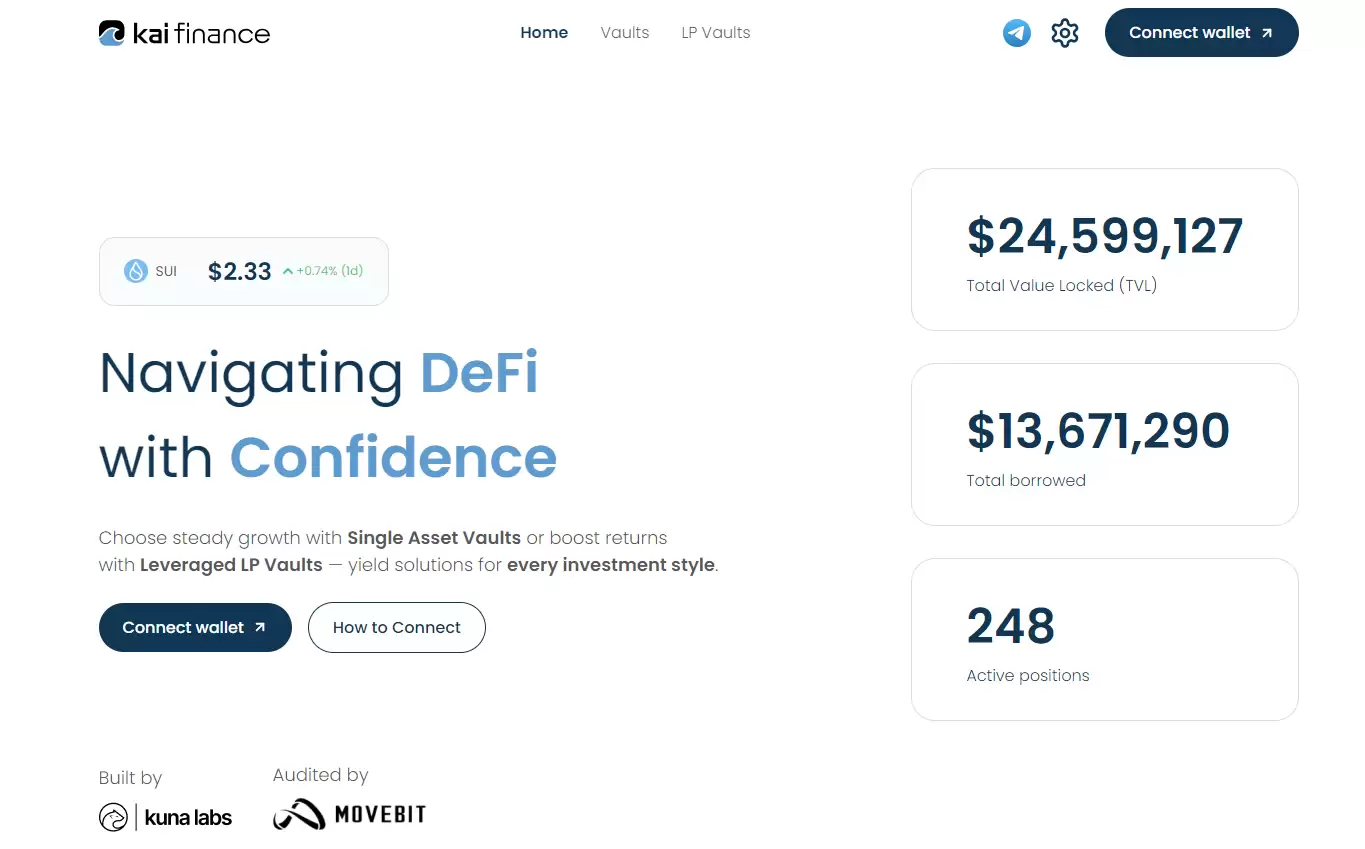1365x849 pixels.
Task: Select the Total Value Locked card
Action: (1105, 249)
